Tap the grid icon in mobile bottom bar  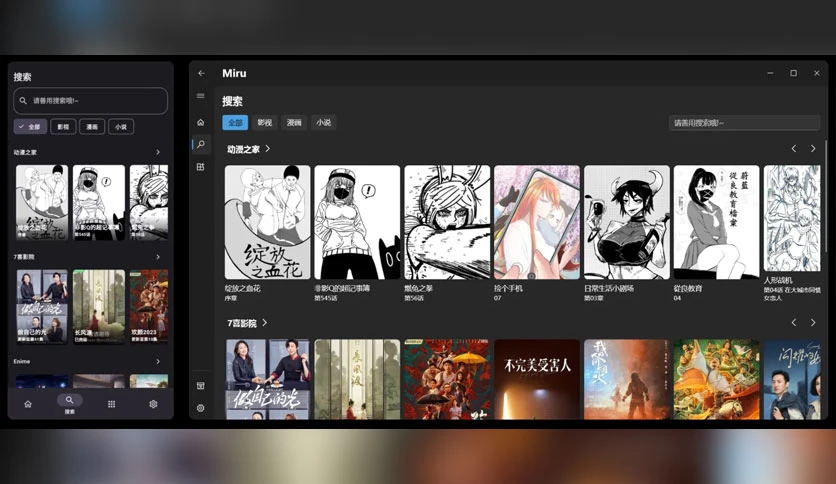point(111,404)
